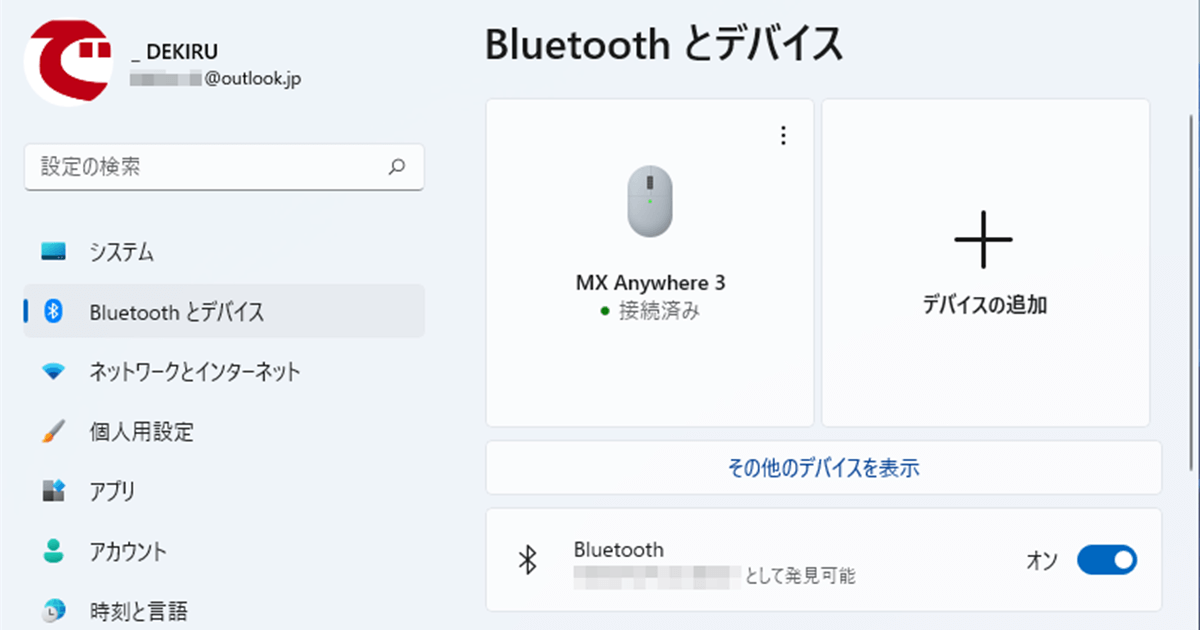Click the Network Wi-Fi icon in sidebar

tap(54, 372)
